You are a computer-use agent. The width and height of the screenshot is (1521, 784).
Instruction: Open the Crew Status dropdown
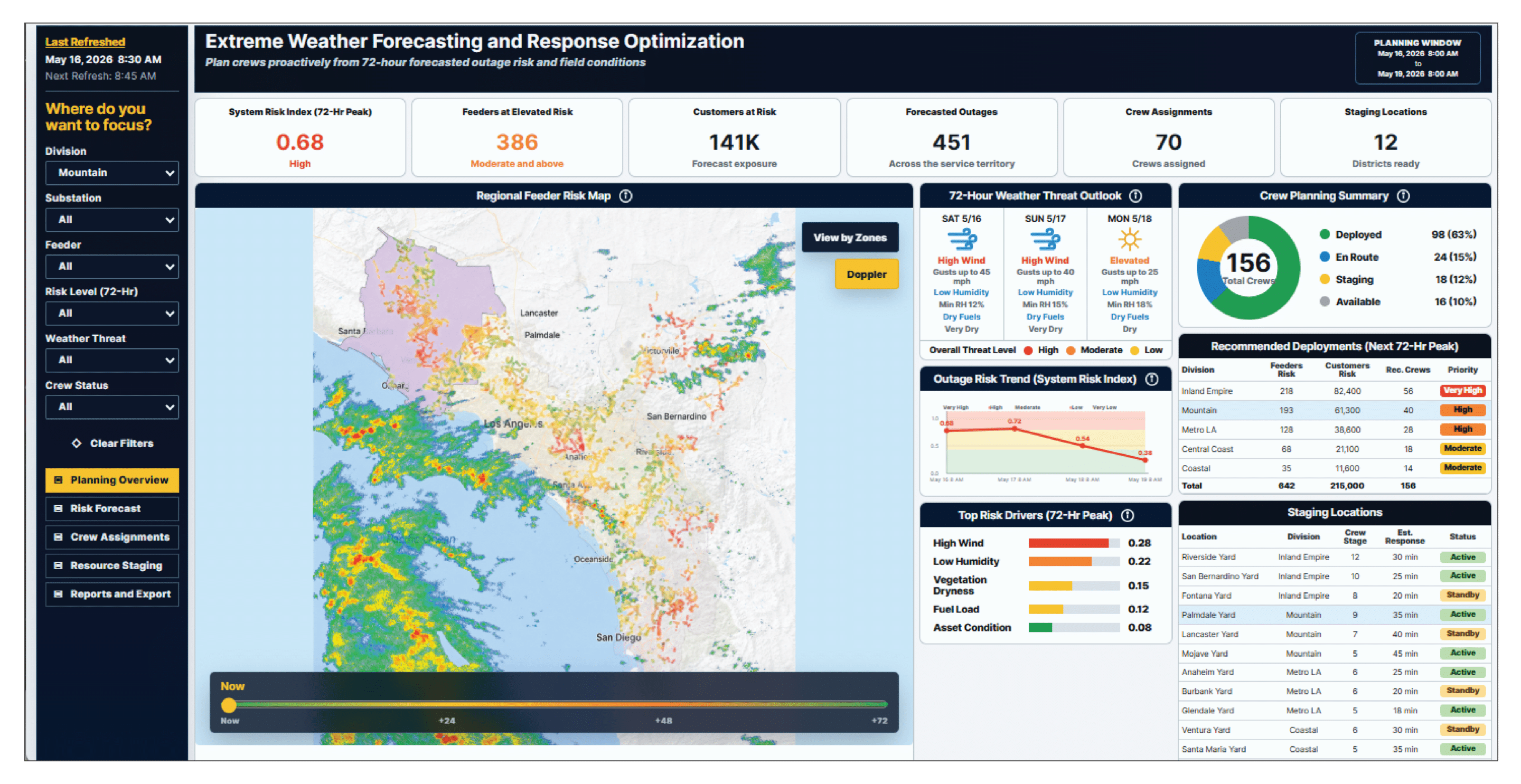coord(112,407)
